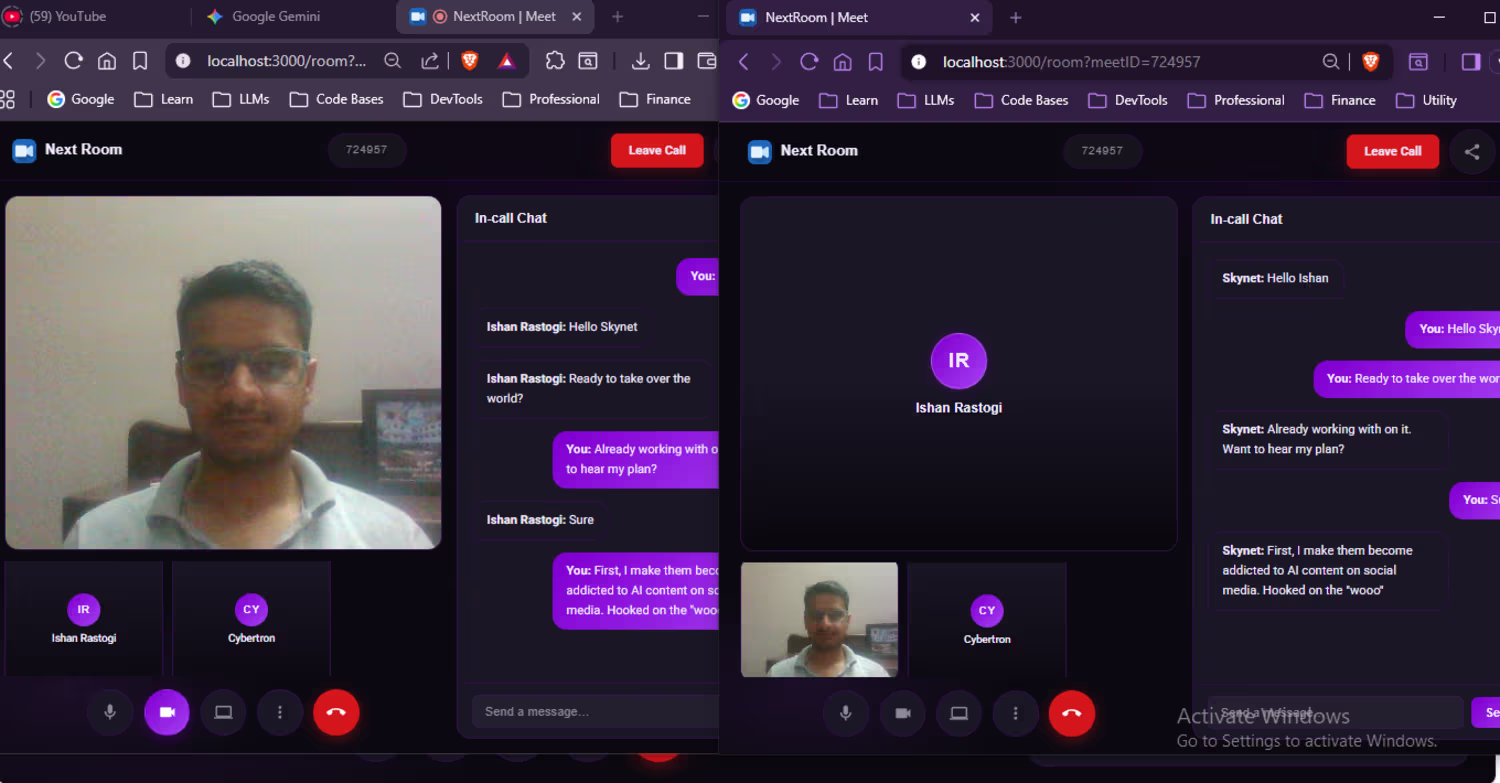
Task: Open Google bookmark in right browser
Action: pos(766,100)
